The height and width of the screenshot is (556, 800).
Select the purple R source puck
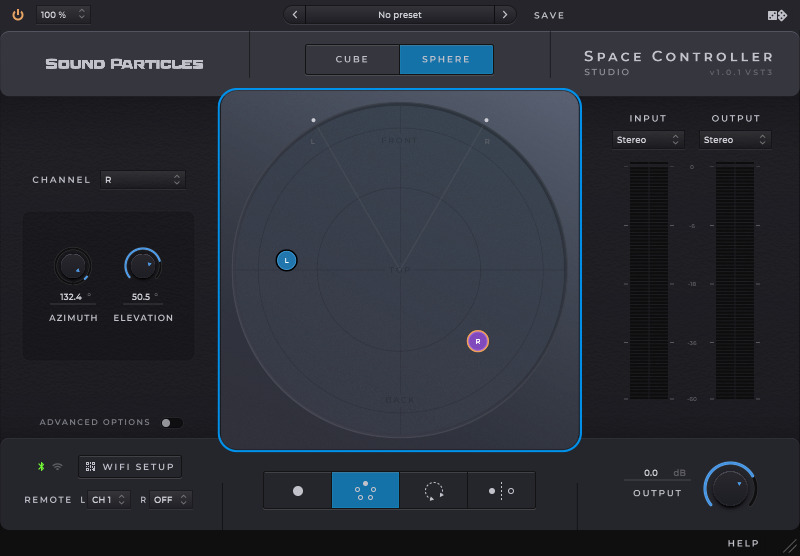[478, 341]
